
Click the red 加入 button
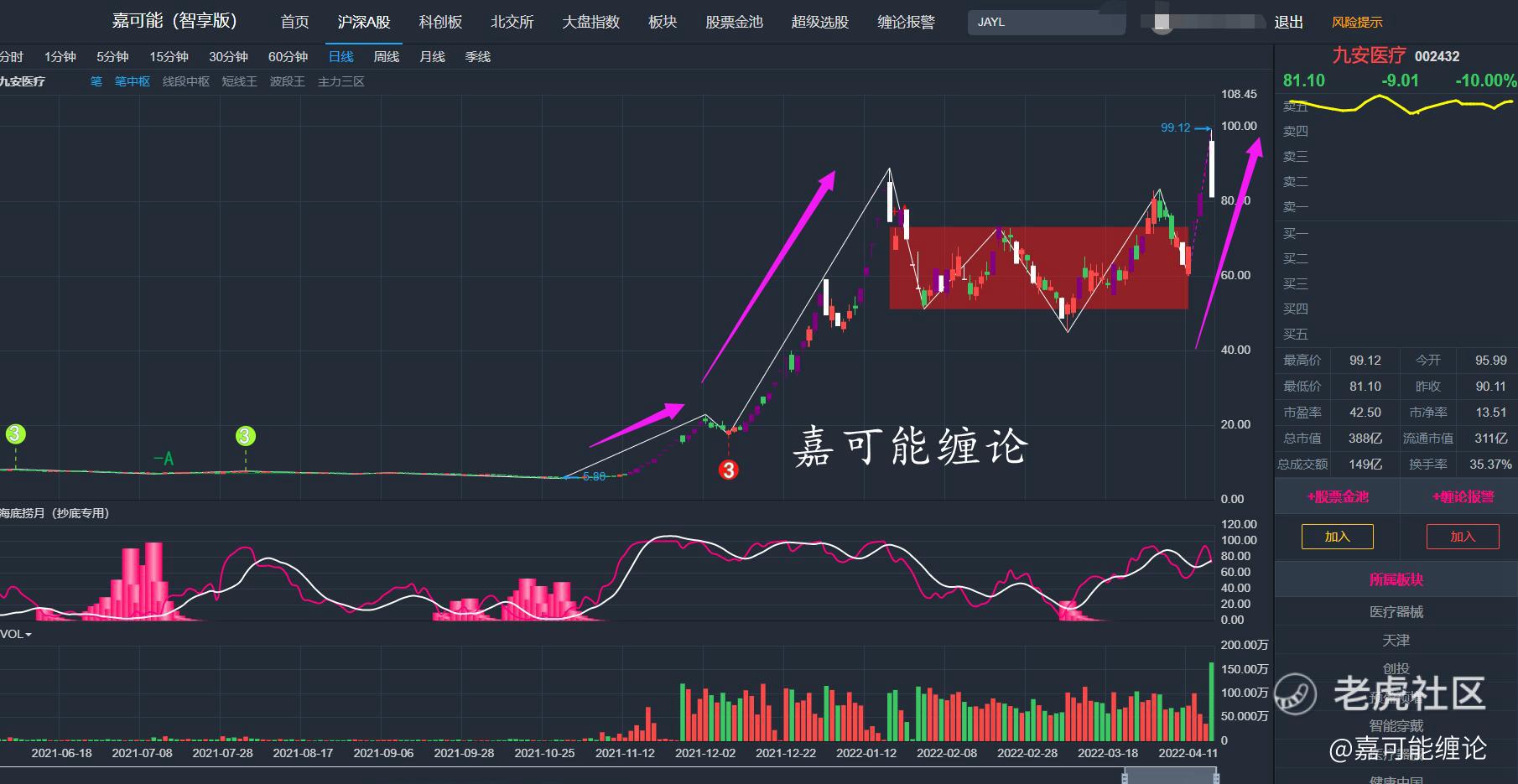tap(1463, 537)
